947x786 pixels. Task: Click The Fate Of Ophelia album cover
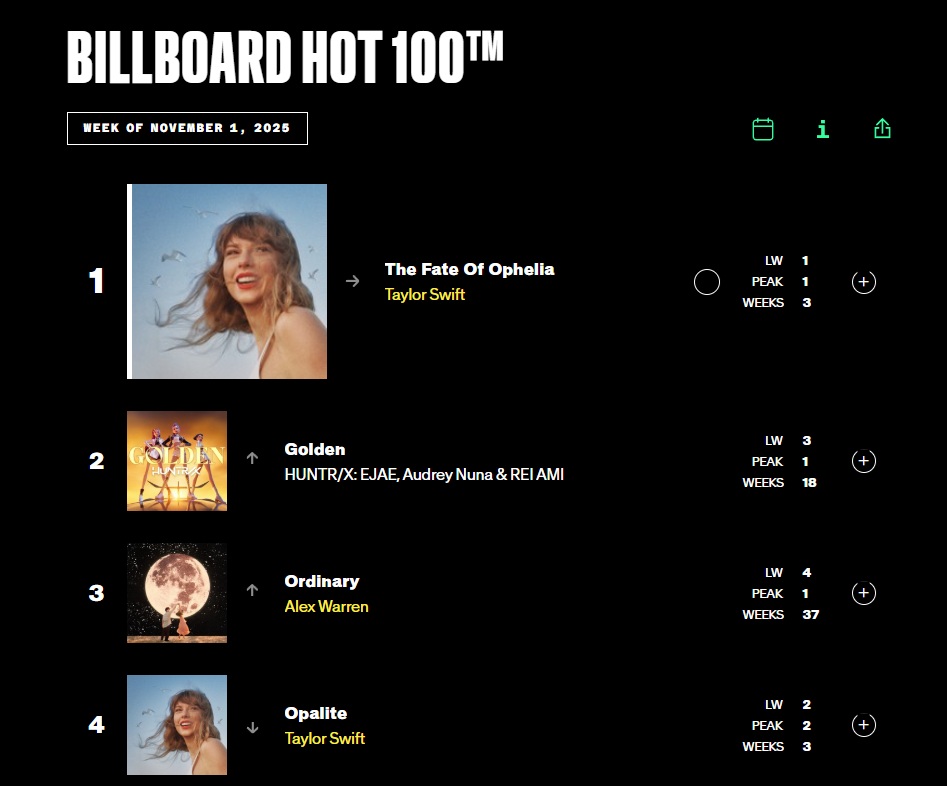tap(228, 281)
